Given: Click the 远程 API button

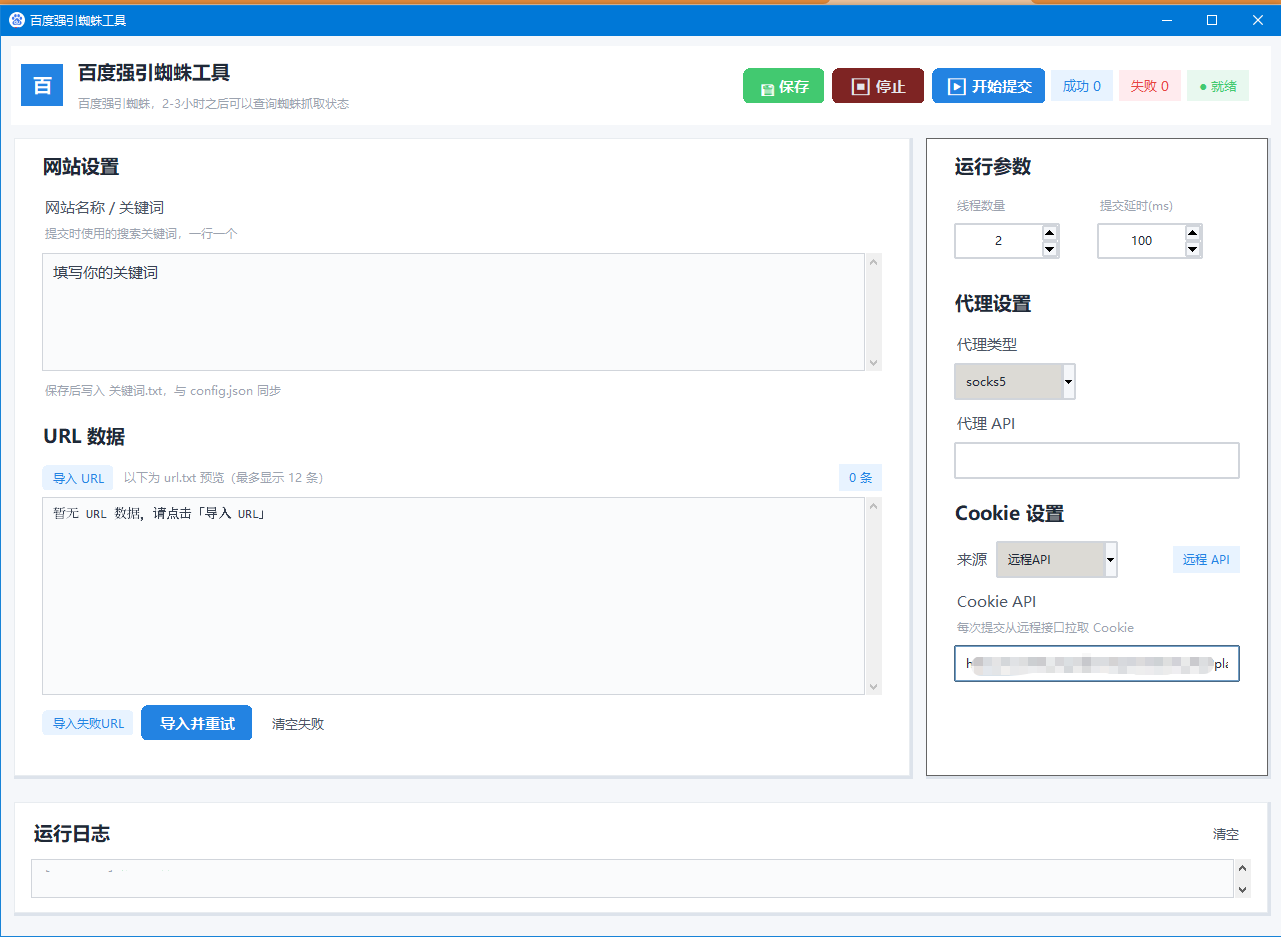Looking at the screenshot, I should tap(1206, 560).
